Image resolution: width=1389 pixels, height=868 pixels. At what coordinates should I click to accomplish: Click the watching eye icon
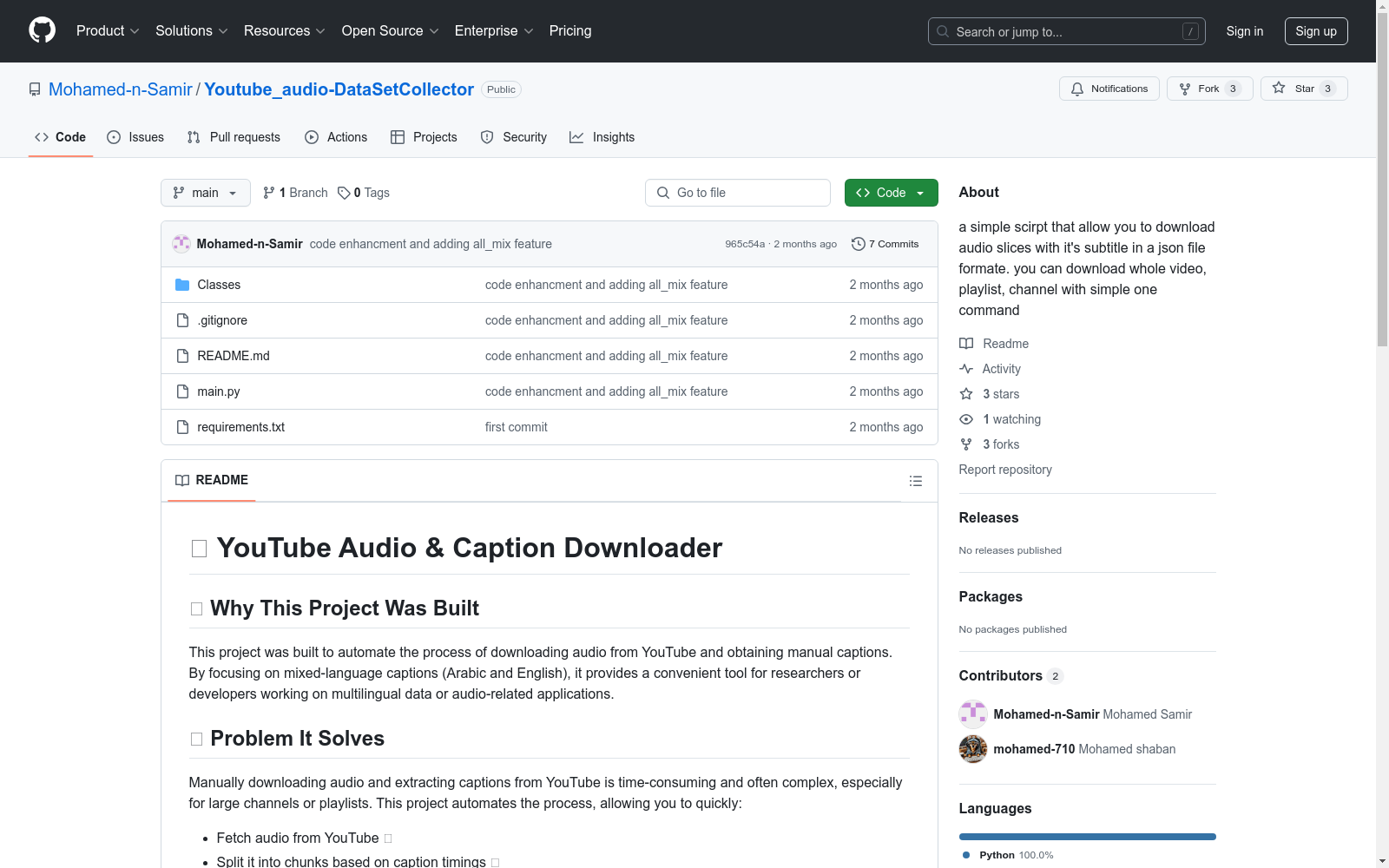coord(966,419)
